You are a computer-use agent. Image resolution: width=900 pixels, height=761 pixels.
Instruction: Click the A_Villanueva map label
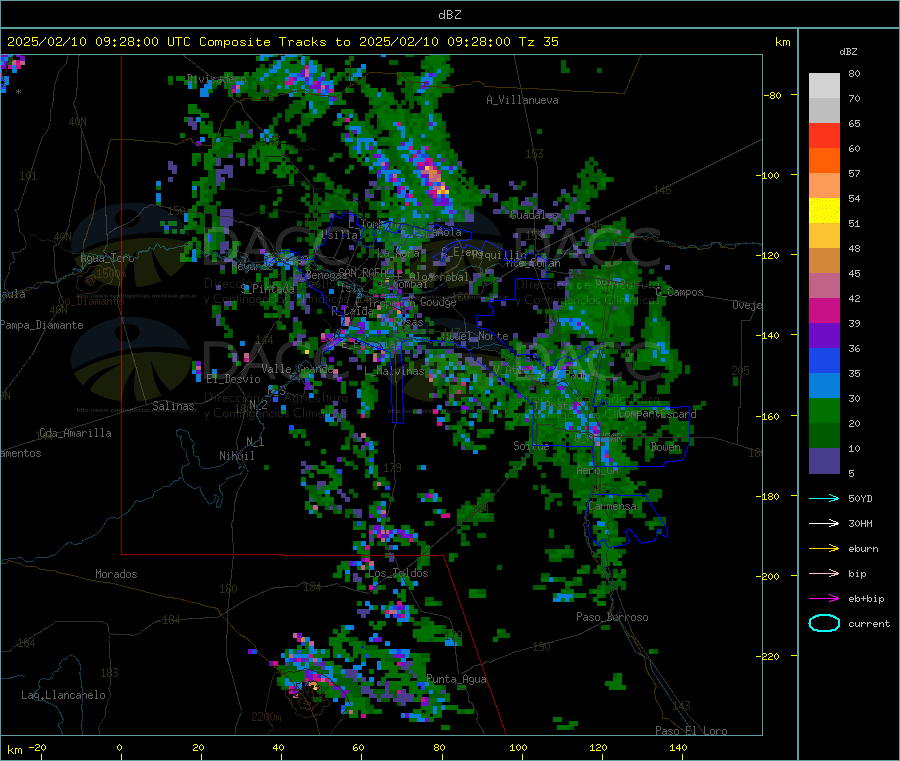522,100
